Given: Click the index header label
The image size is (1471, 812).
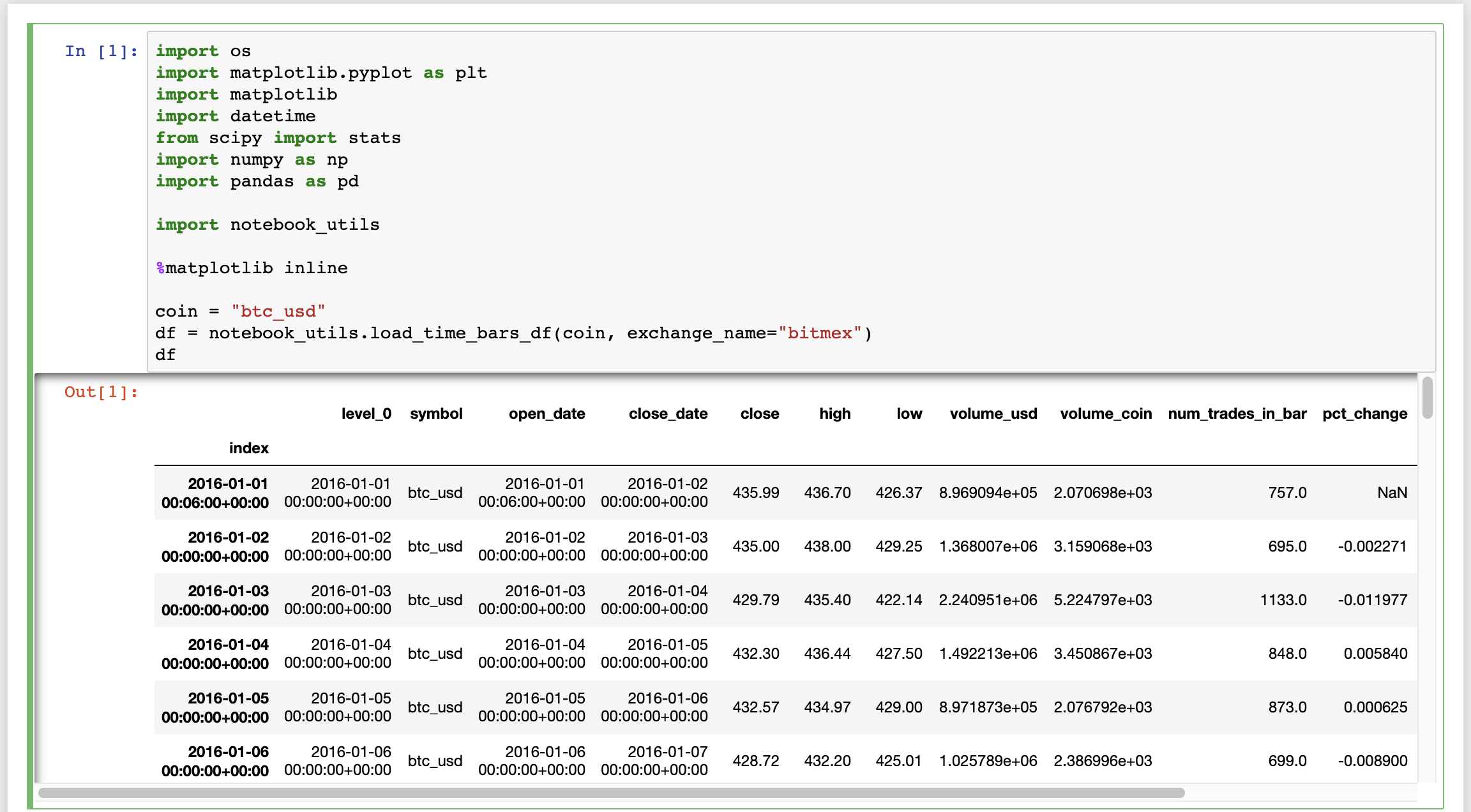Looking at the screenshot, I should pos(248,448).
